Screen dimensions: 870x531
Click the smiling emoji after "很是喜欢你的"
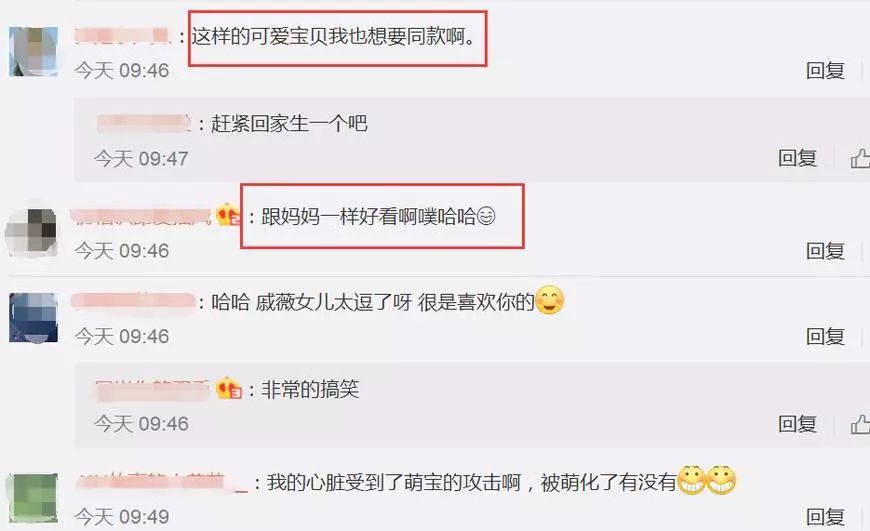tap(549, 300)
